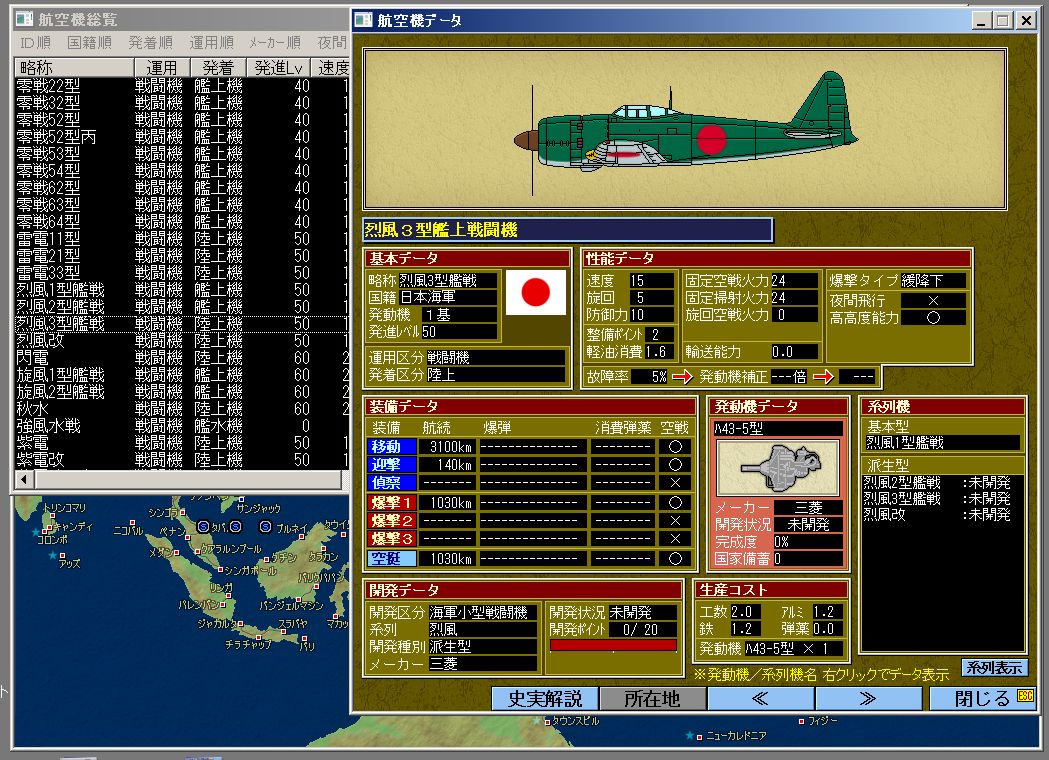Open the メーカー順 menu item
This screenshot has width=1049, height=760.
(274, 42)
